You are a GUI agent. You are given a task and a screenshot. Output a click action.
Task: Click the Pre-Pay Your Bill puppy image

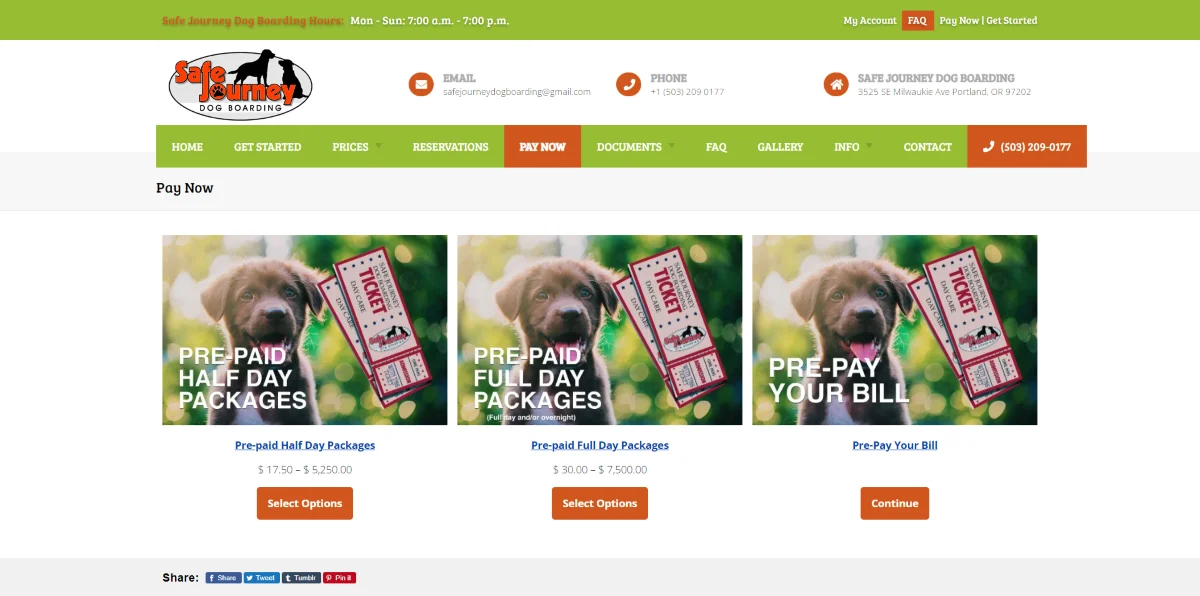(x=895, y=330)
